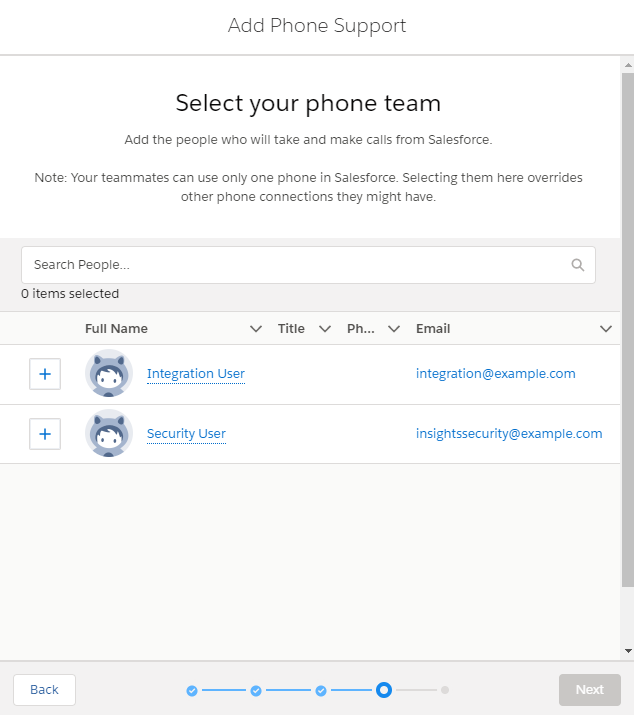The width and height of the screenshot is (634, 715).
Task: Focus the Search People field
Action: pos(308,265)
